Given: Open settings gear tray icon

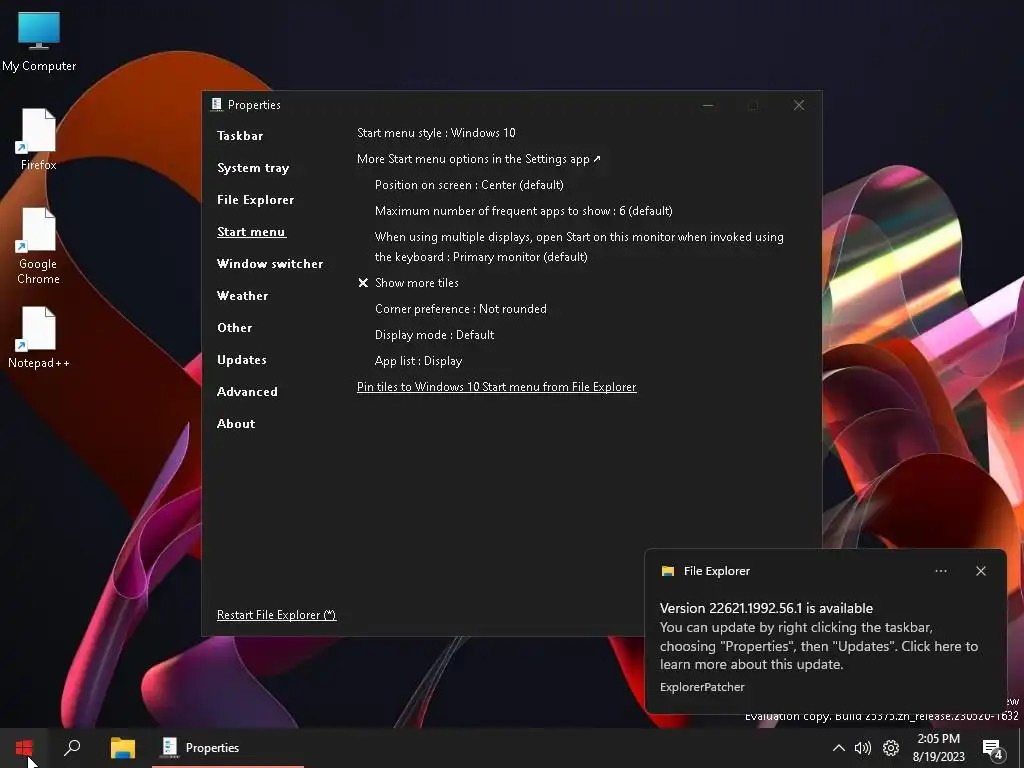Looking at the screenshot, I should pos(891,748).
